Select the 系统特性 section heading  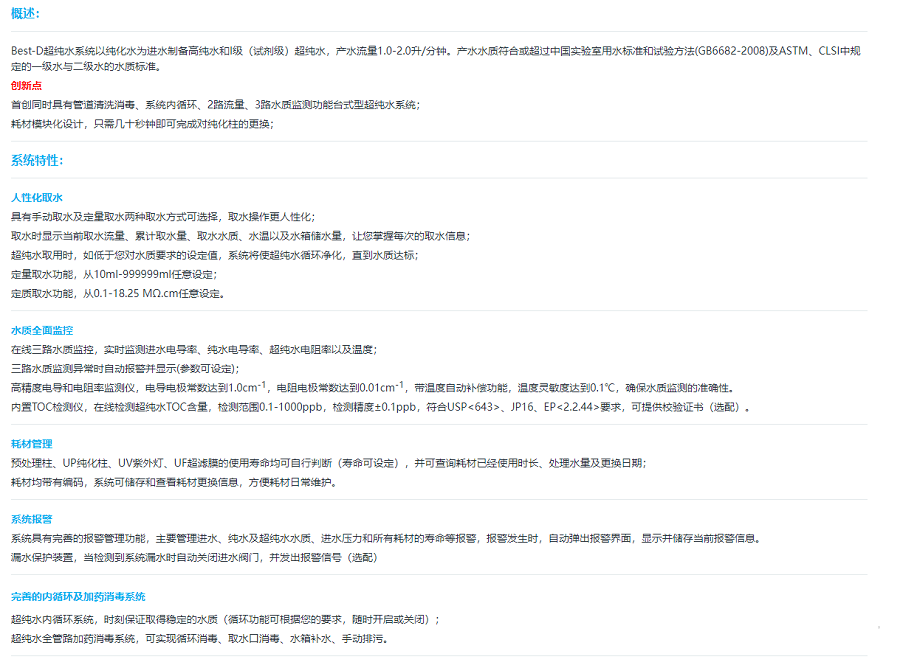[x=36, y=160]
